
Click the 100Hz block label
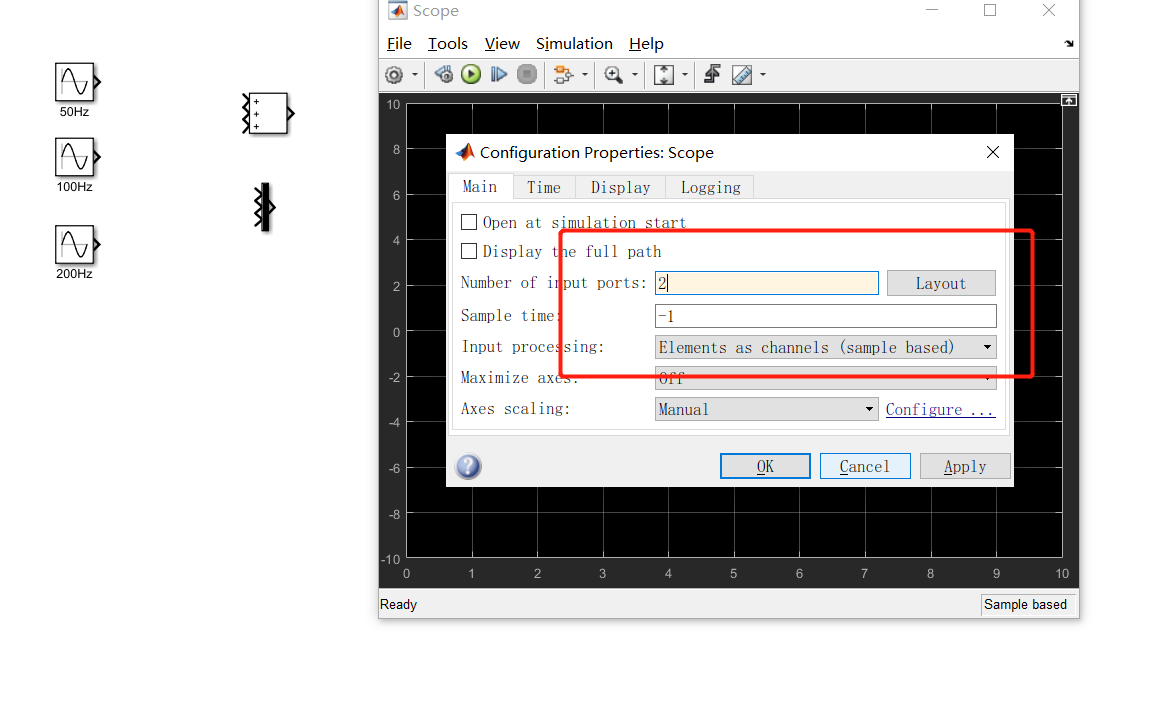point(75,187)
